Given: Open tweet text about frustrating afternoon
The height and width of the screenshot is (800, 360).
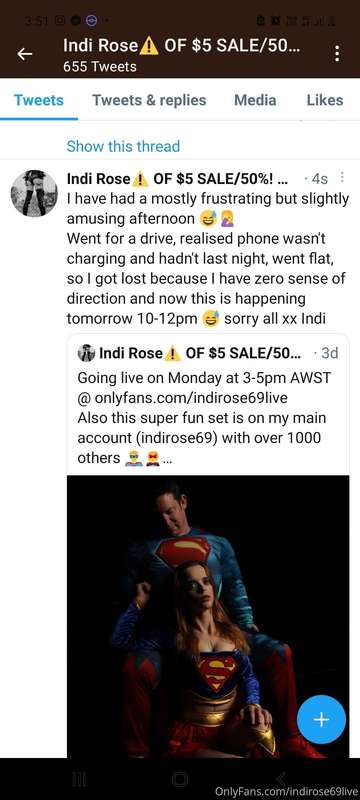Looking at the screenshot, I should coord(208,259).
